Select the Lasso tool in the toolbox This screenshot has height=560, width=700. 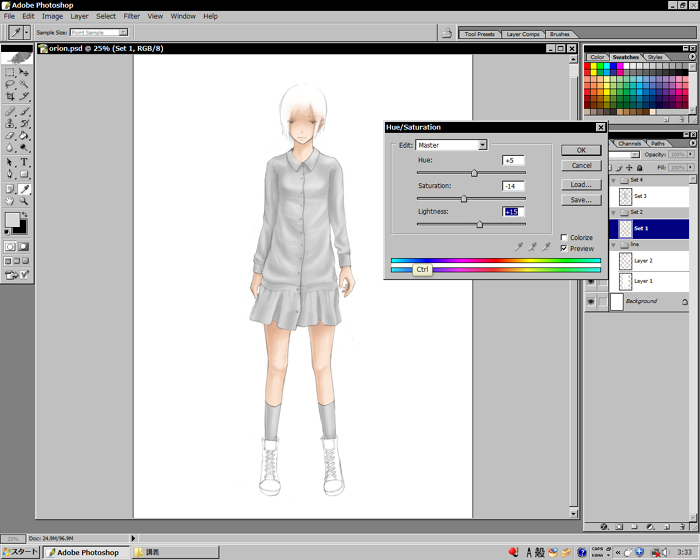(10, 85)
